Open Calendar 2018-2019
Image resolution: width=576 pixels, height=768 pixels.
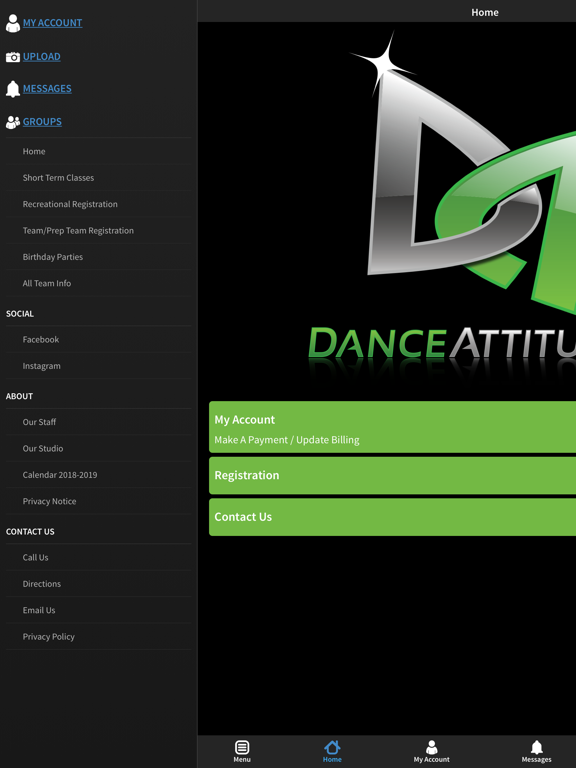point(98,475)
